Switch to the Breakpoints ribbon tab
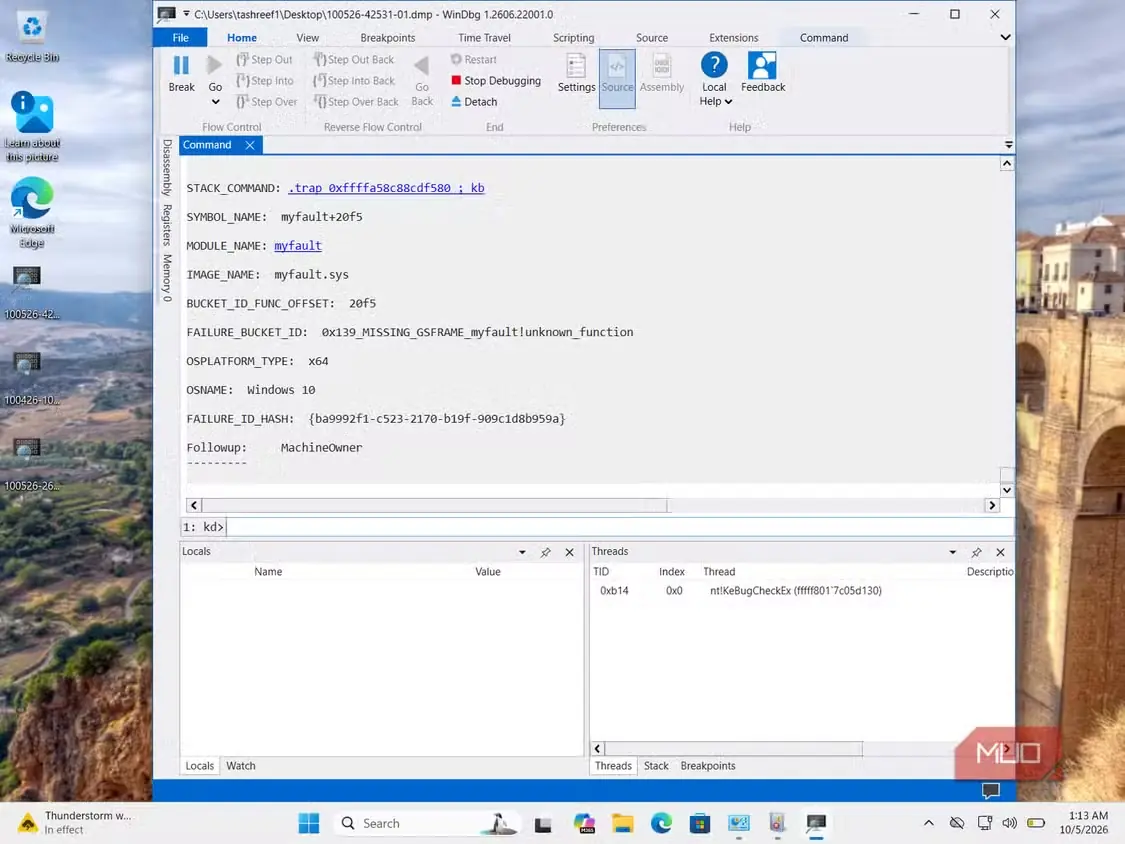Screen dimensions: 1125x844 tap(387, 37)
